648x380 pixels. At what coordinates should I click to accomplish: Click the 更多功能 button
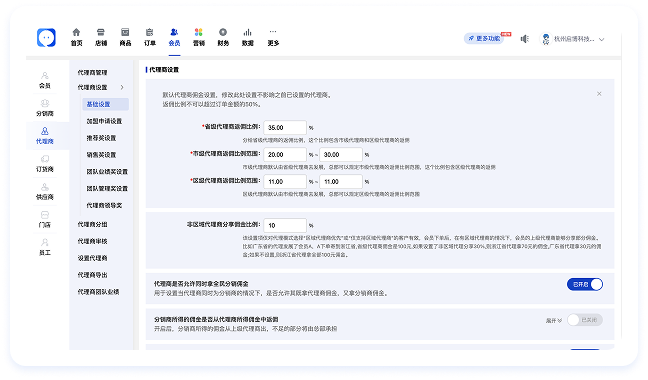(484, 38)
